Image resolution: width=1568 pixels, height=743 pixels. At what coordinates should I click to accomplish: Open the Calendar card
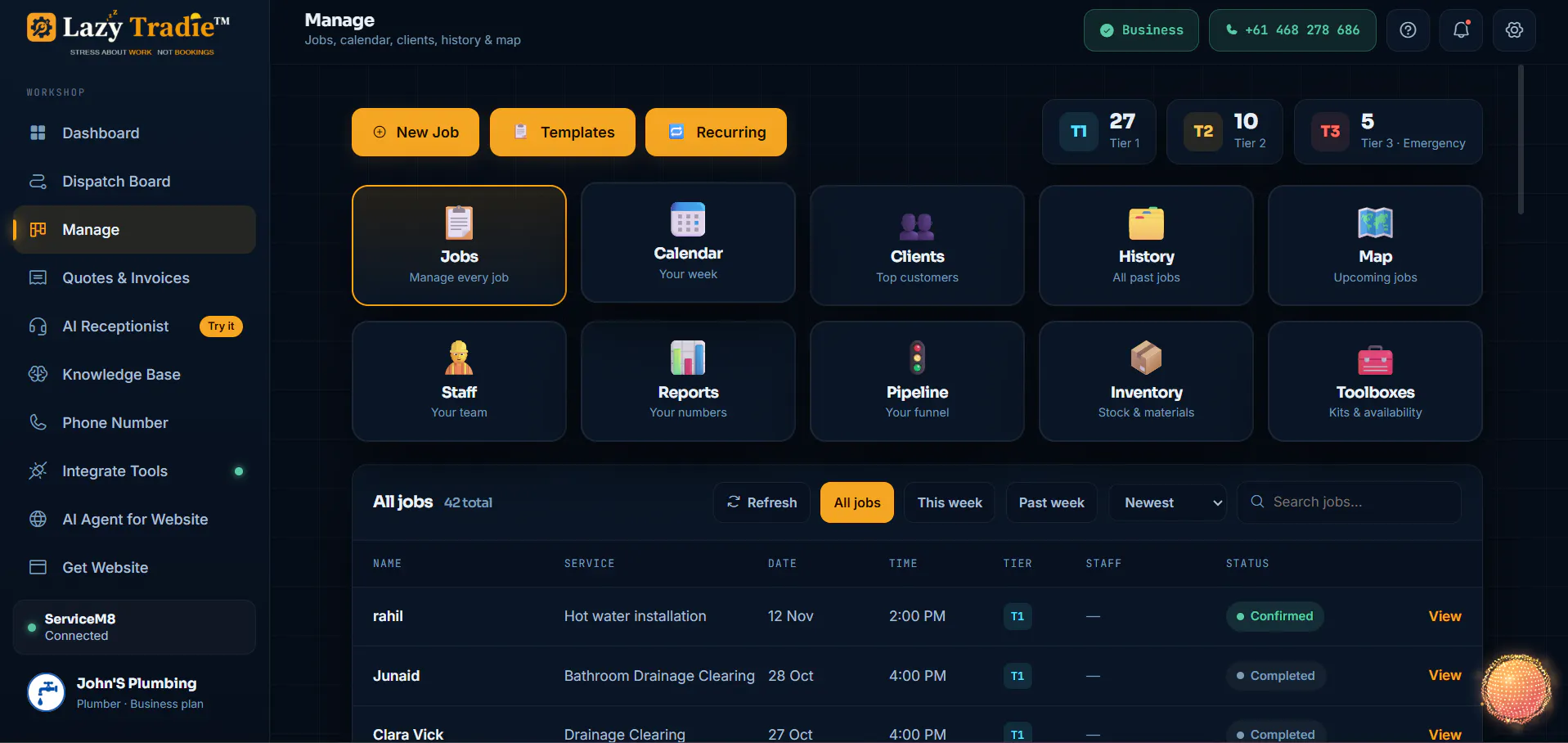tap(688, 242)
